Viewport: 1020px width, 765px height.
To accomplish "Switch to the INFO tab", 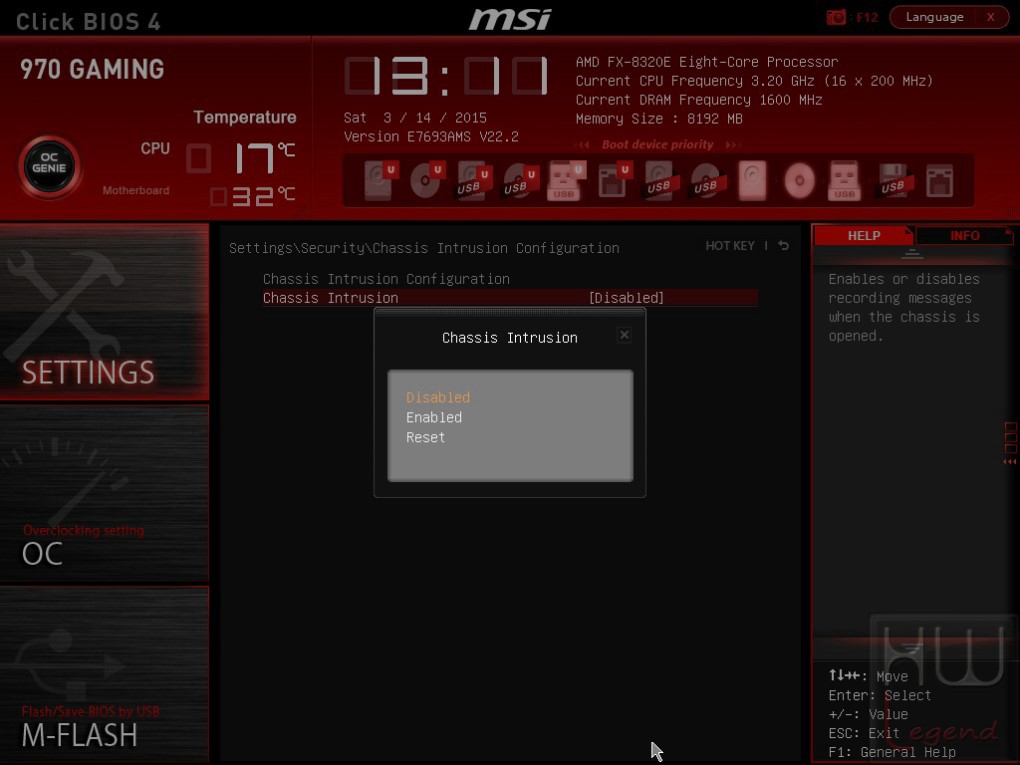I will pos(964,235).
